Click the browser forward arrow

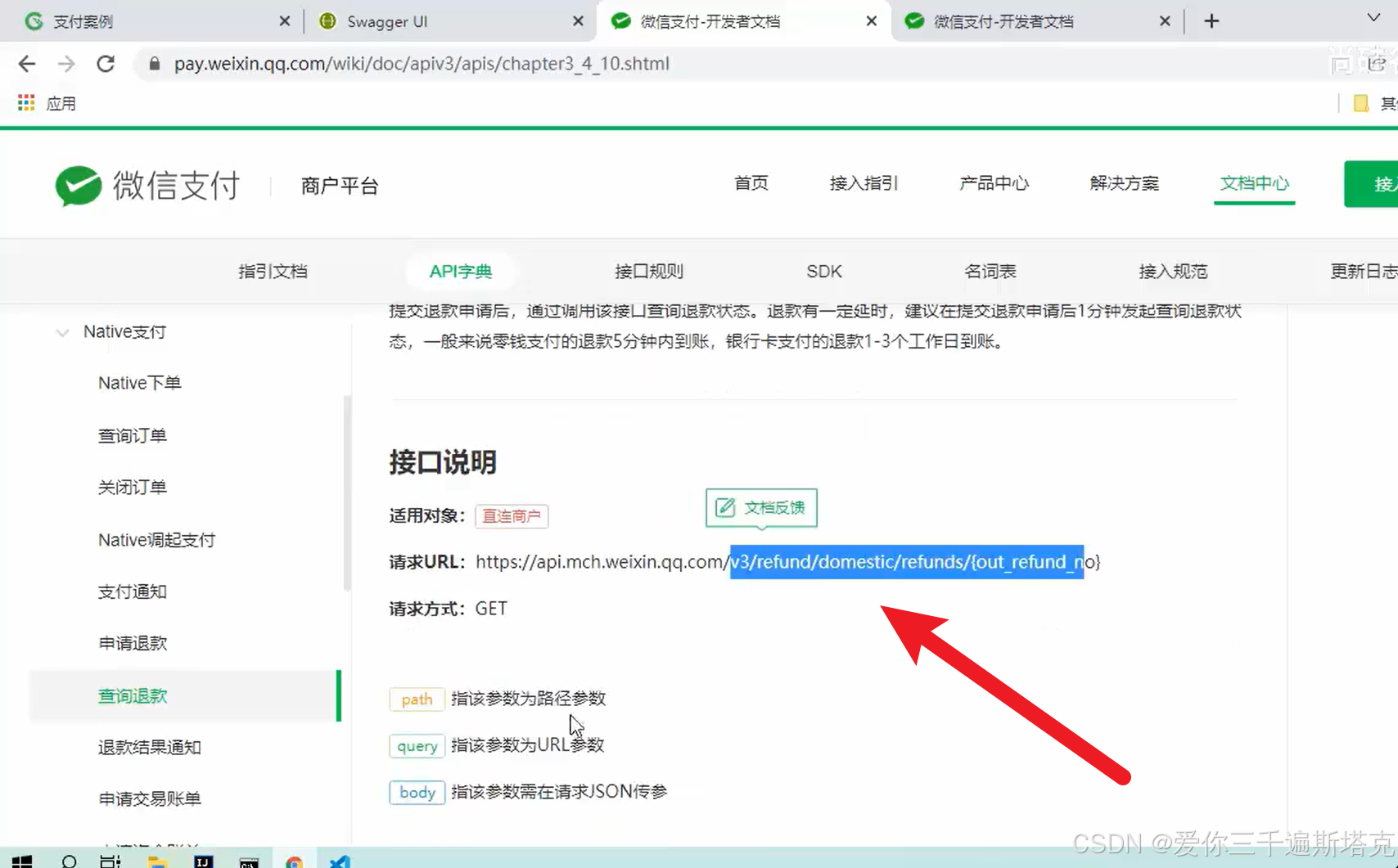[66, 64]
